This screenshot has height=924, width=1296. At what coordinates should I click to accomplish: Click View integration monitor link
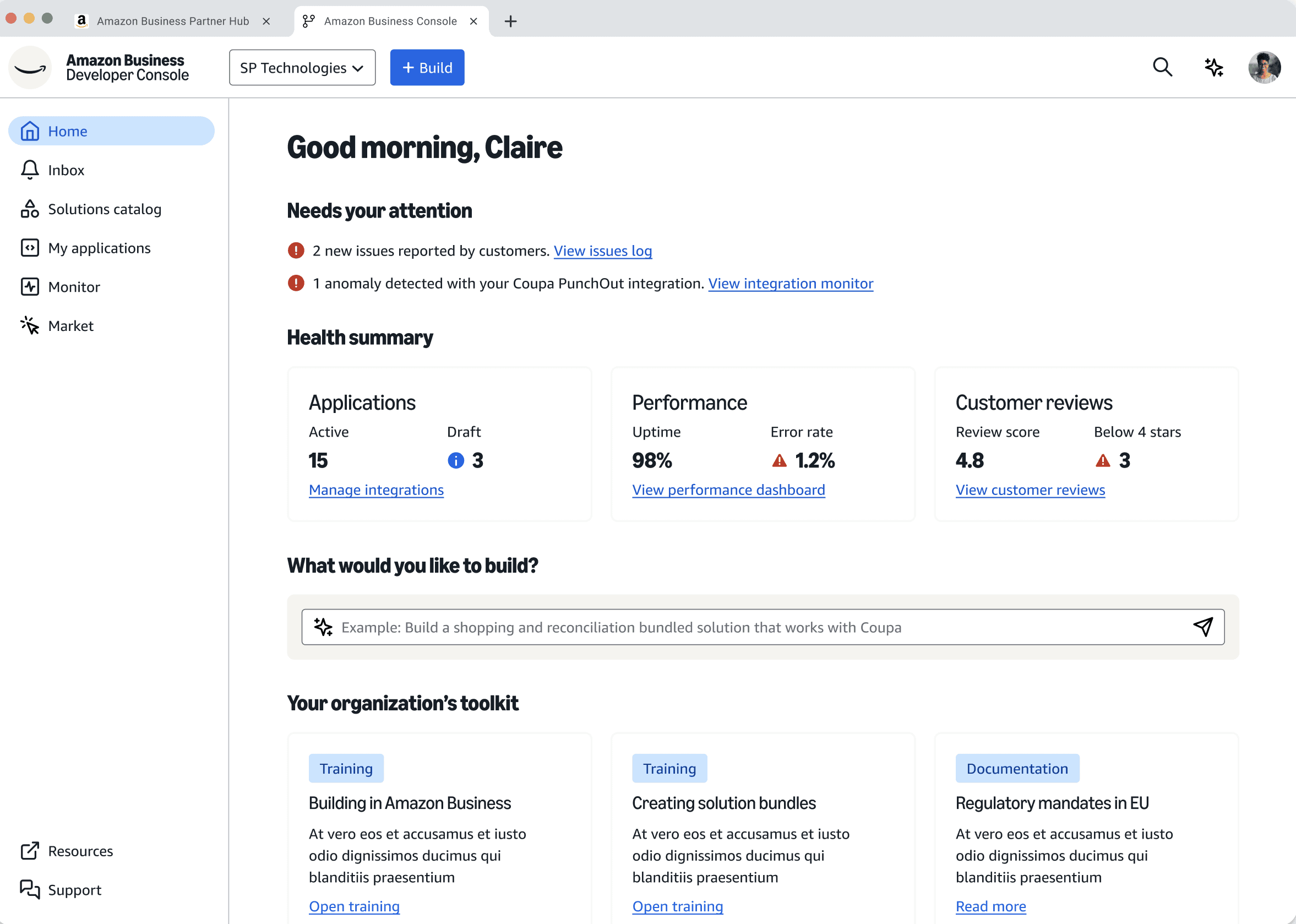(790, 284)
